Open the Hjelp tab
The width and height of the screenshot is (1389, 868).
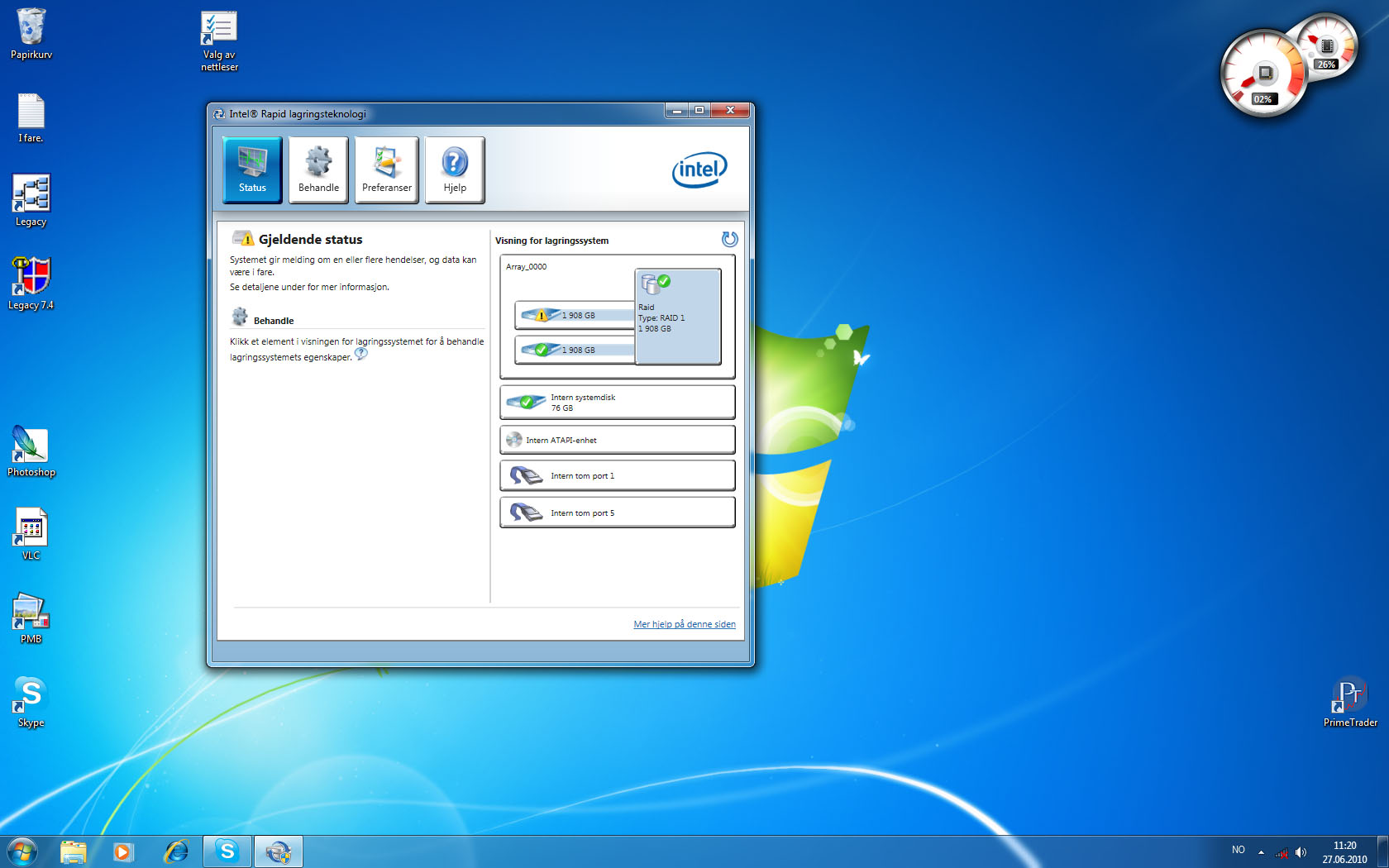click(455, 169)
